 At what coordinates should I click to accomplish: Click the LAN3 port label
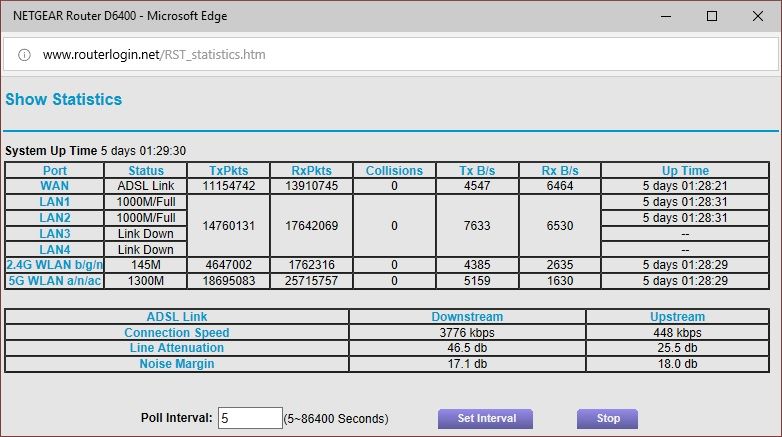click(55, 234)
